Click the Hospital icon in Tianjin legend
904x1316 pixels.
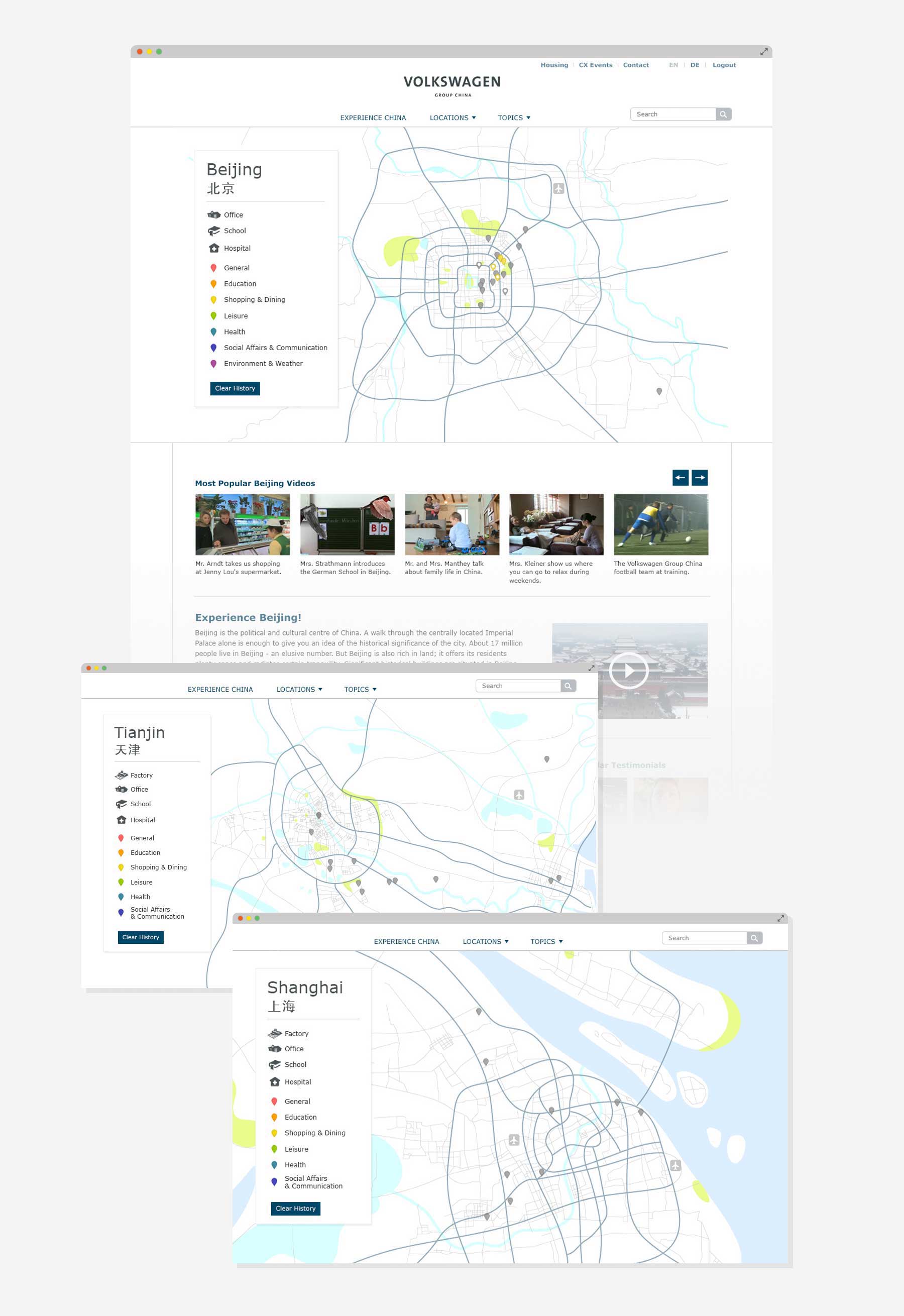(x=121, y=820)
